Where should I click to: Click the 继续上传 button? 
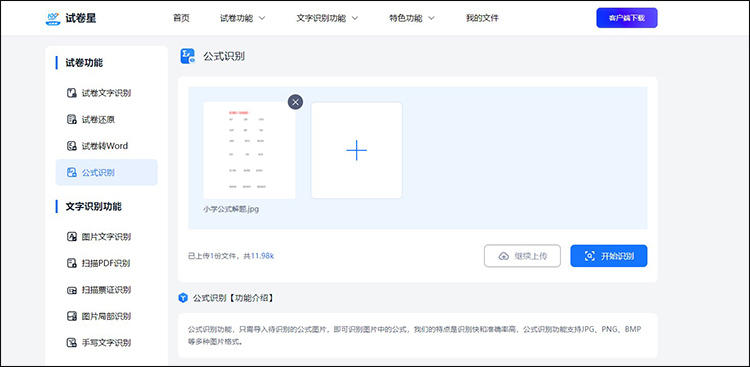tap(522, 256)
